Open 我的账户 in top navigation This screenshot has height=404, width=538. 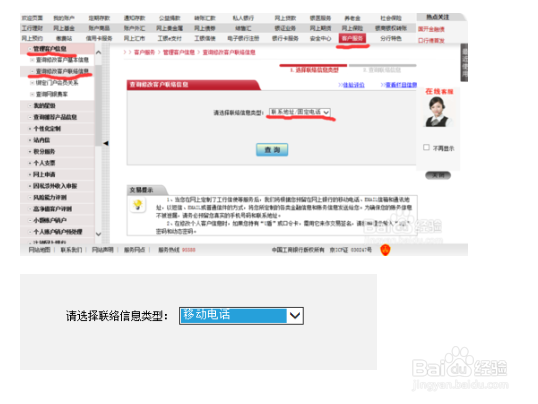tap(64, 18)
